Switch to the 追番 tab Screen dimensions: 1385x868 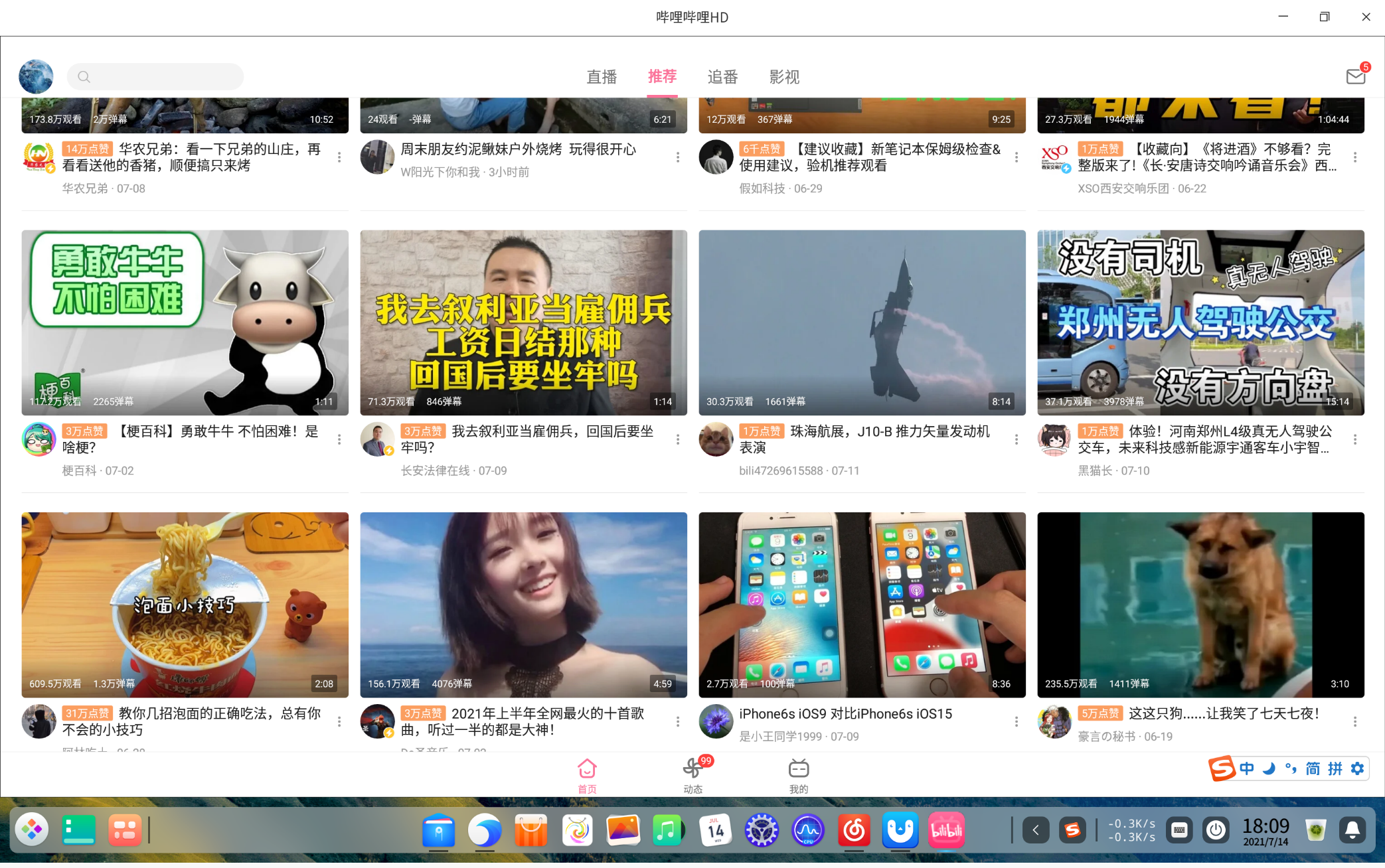pyautogui.click(x=722, y=77)
